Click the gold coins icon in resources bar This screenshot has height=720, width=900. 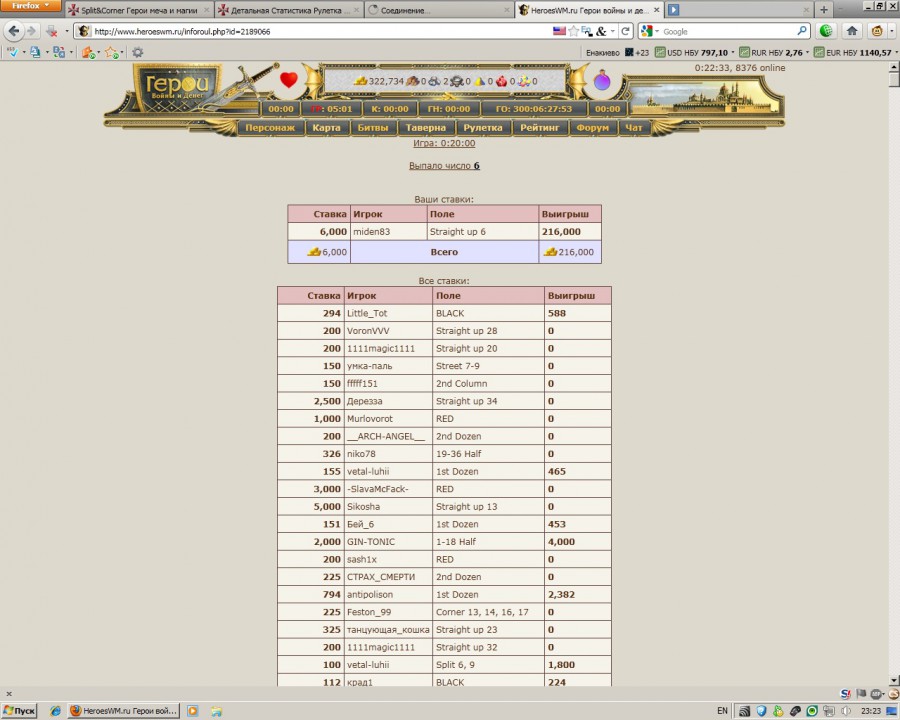pyautogui.click(x=361, y=81)
